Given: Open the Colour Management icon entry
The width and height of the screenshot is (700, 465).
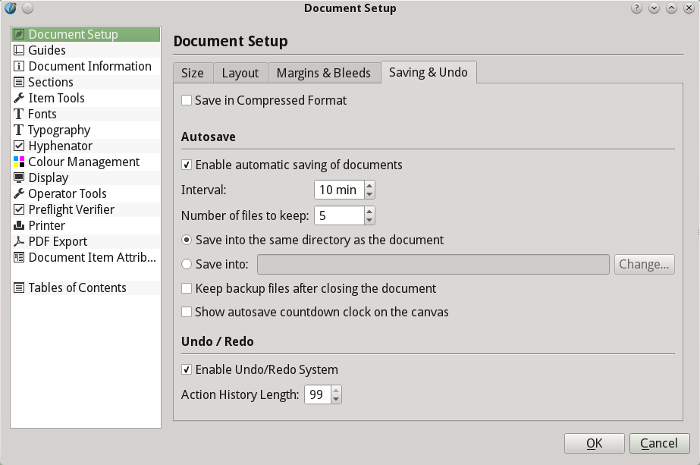Looking at the screenshot, I should [x=19, y=162].
